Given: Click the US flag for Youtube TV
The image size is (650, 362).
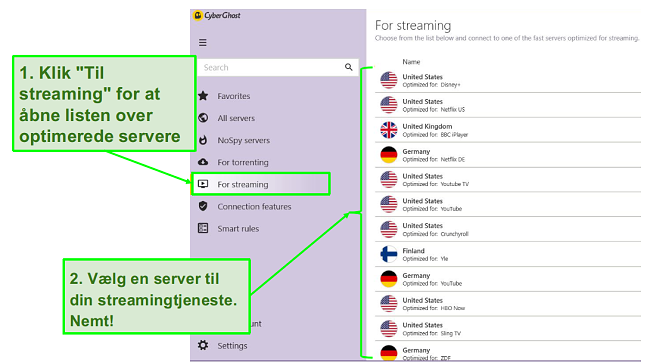Looking at the screenshot, I should (x=389, y=180).
